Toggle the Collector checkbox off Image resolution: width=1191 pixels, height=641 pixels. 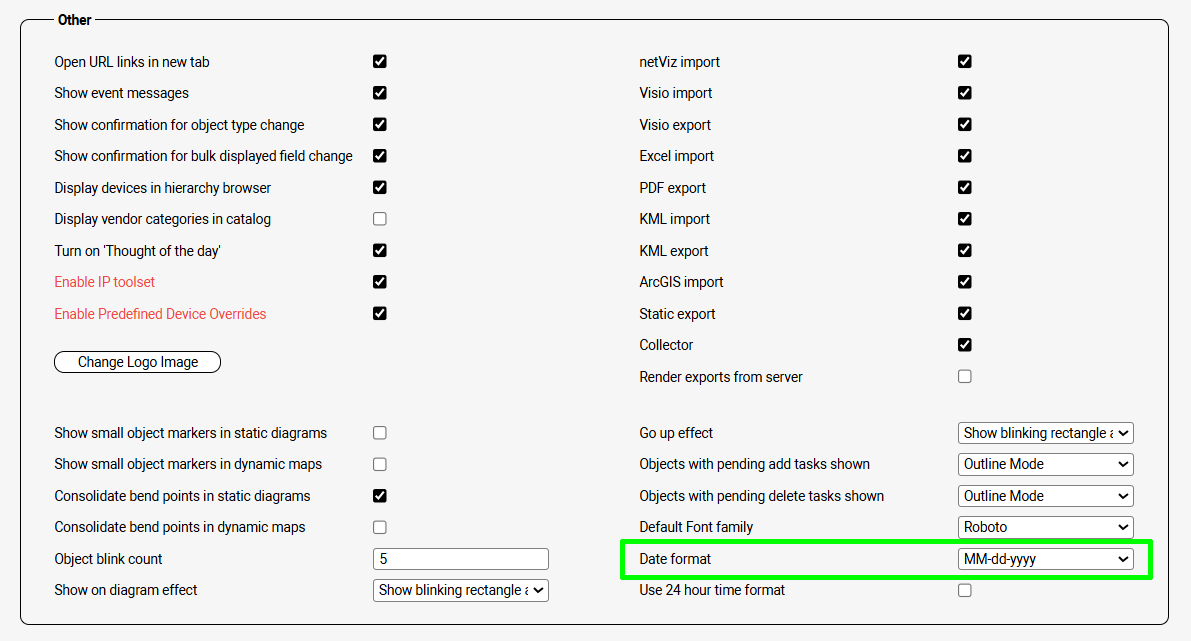point(965,345)
